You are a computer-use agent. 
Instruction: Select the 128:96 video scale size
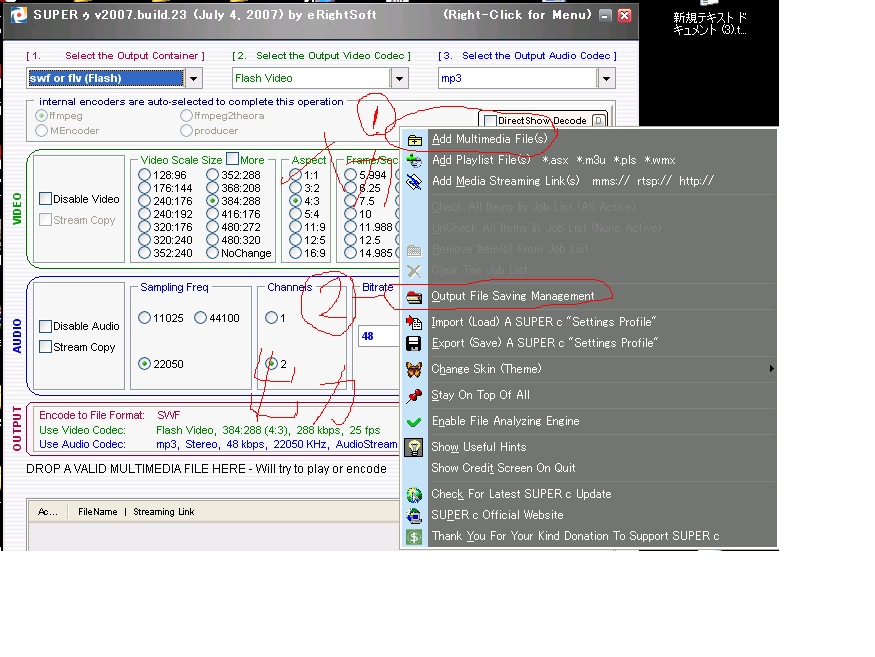click(145, 175)
